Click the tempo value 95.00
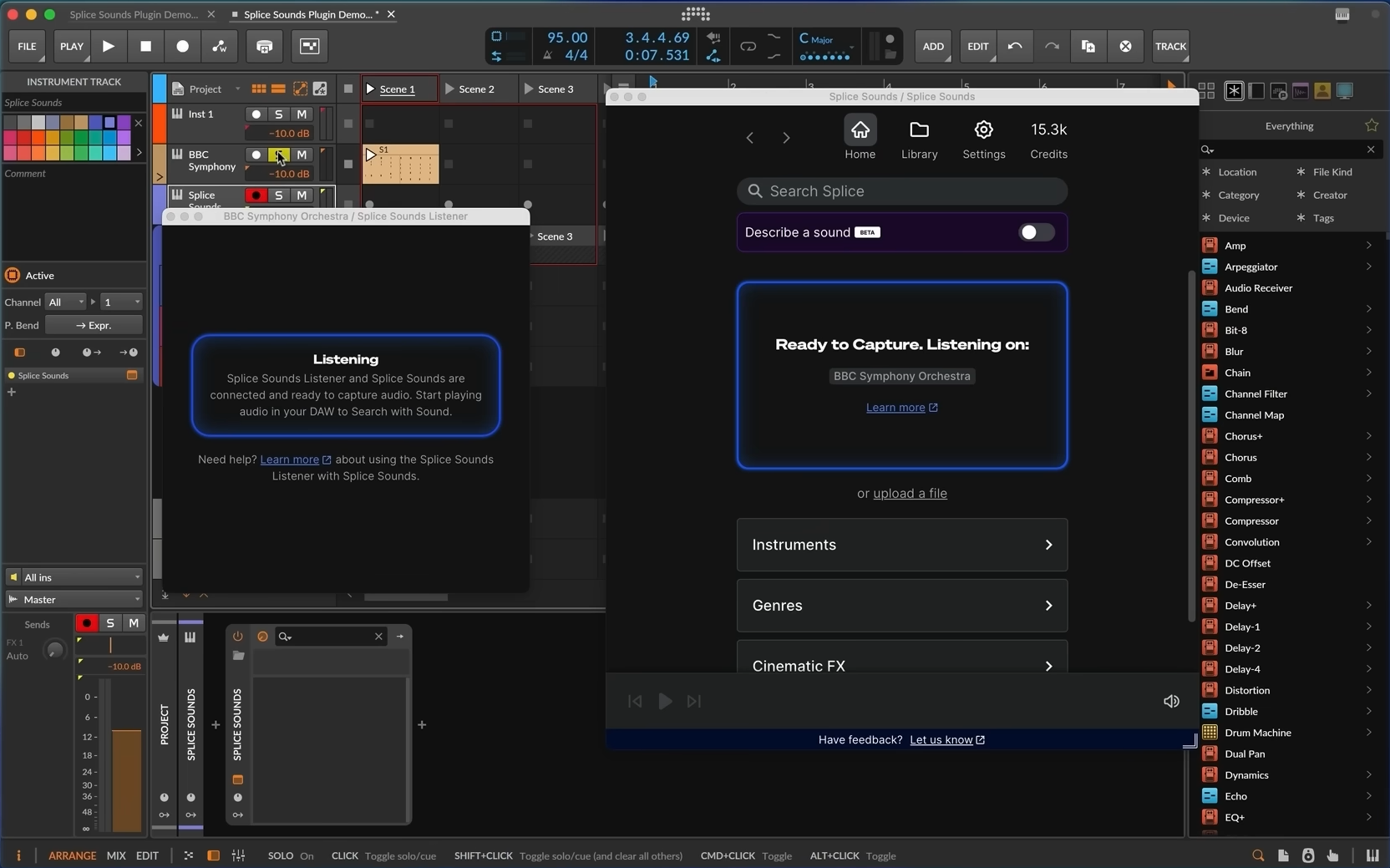This screenshot has height=868, width=1390. pyautogui.click(x=567, y=38)
